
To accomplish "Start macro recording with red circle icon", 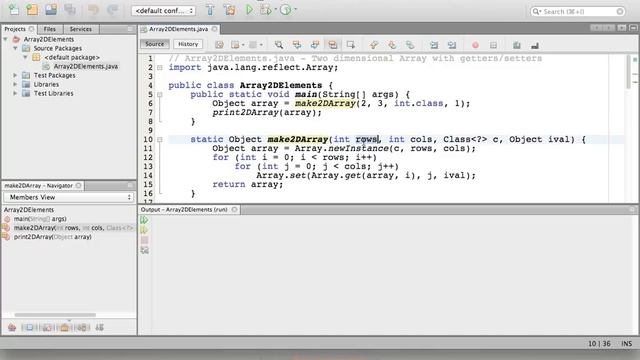I will coord(475,45).
